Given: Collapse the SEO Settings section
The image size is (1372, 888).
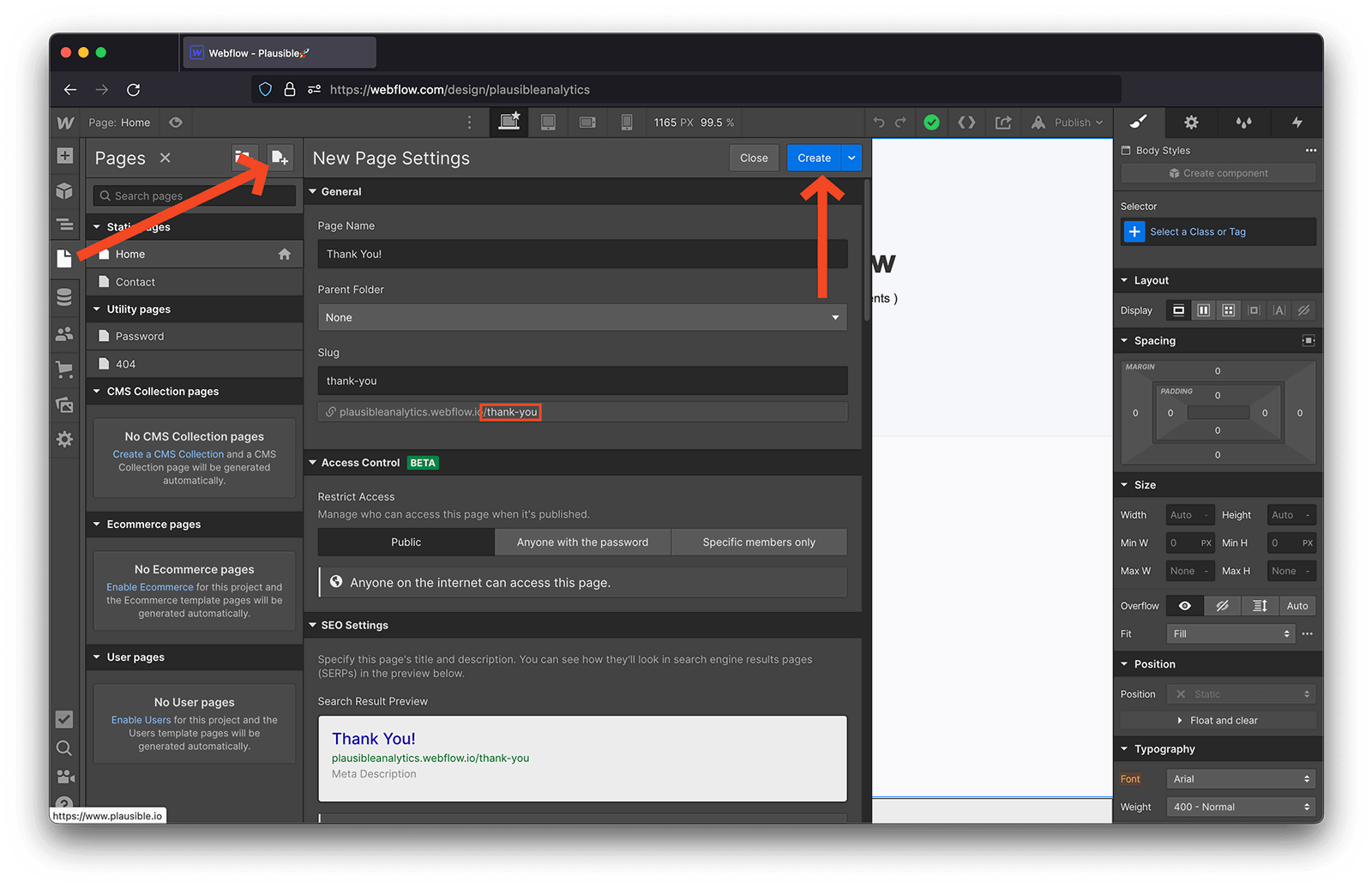Looking at the screenshot, I should tap(312, 625).
